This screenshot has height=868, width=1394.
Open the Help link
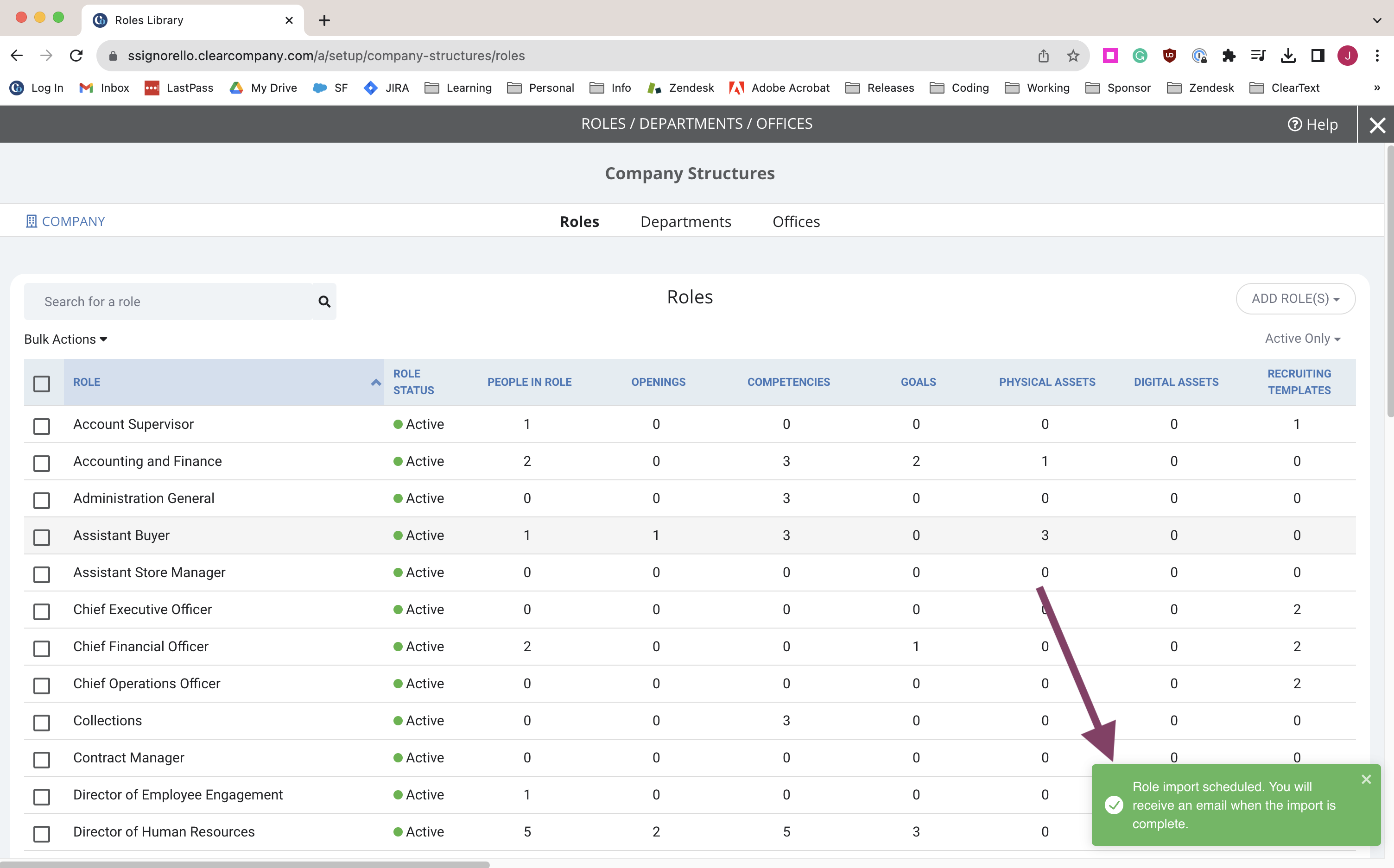[x=1312, y=125]
